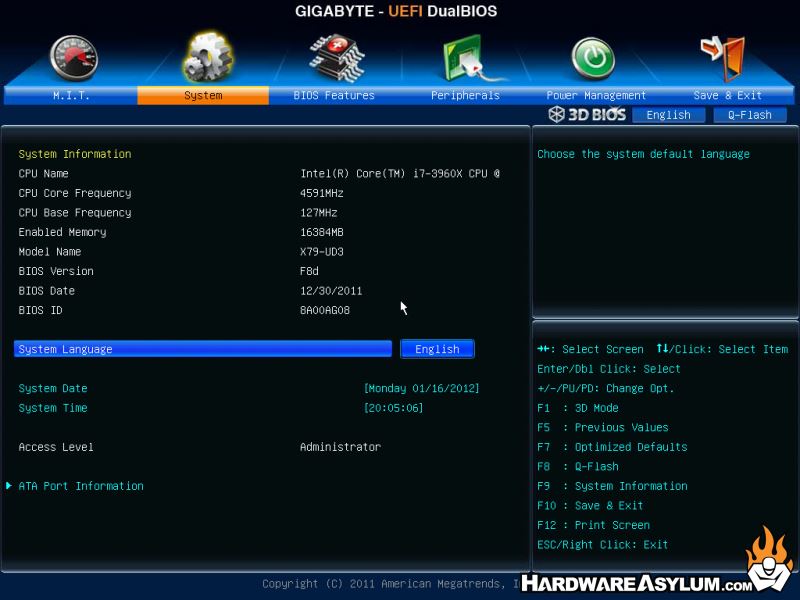Click the 'Choose the system default language' help text
This screenshot has height=600, width=800.
[643, 154]
